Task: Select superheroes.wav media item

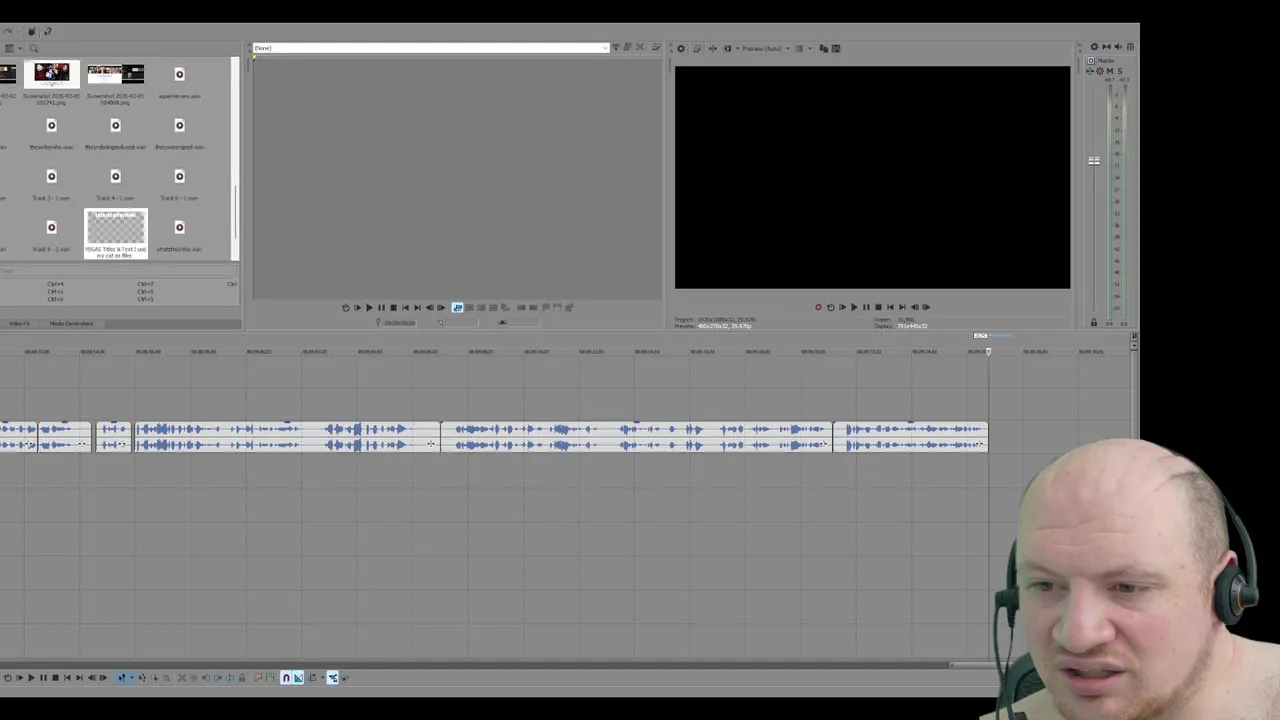Action: [x=179, y=82]
